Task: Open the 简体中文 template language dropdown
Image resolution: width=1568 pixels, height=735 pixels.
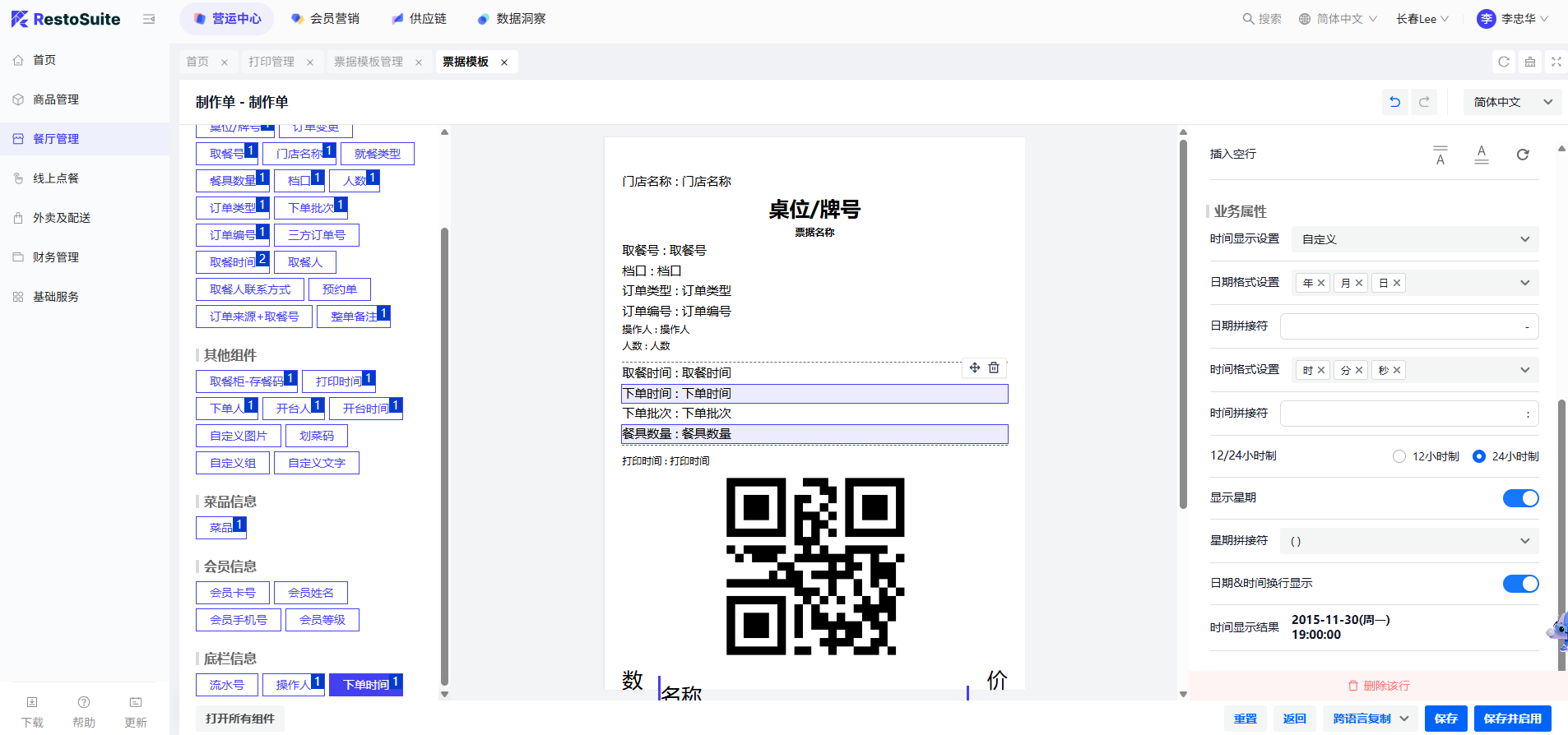Action: [1512, 102]
